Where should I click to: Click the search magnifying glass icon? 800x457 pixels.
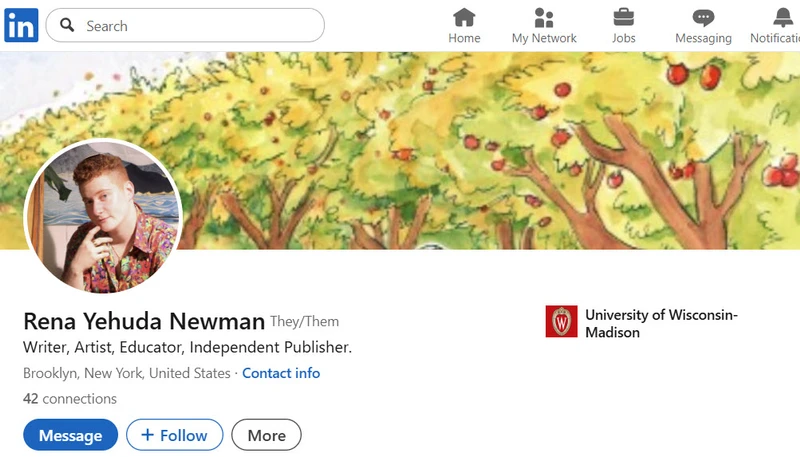pos(67,26)
